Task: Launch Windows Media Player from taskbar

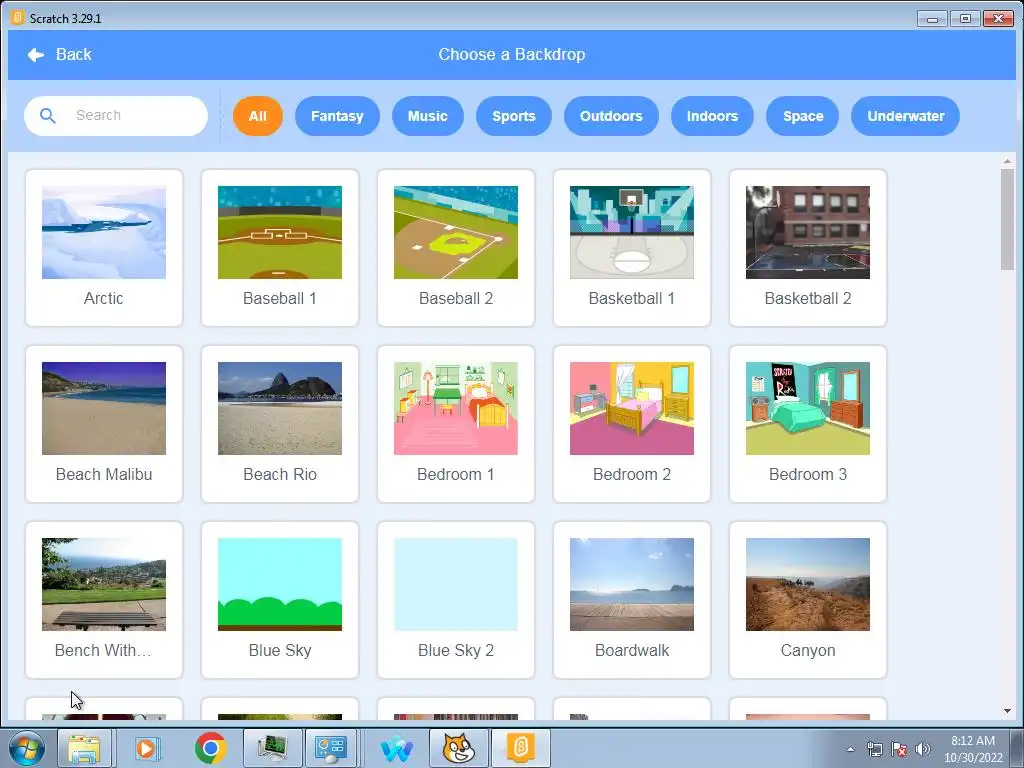Action: pos(148,748)
